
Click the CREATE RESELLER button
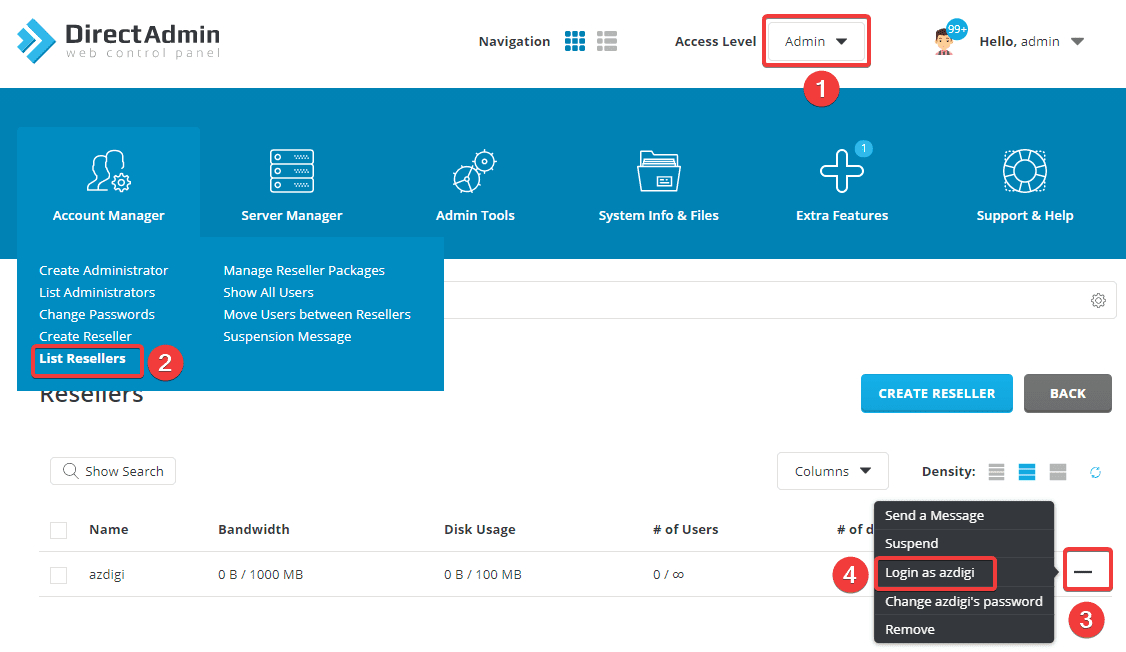pos(936,393)
